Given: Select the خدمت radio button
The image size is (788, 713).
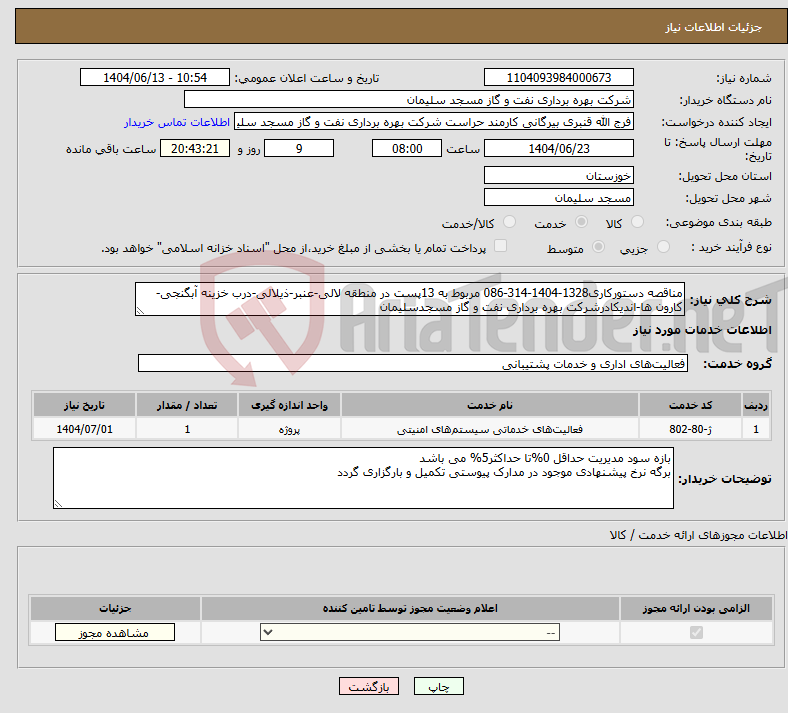Looking at the screenshot, I should (581, 222).
